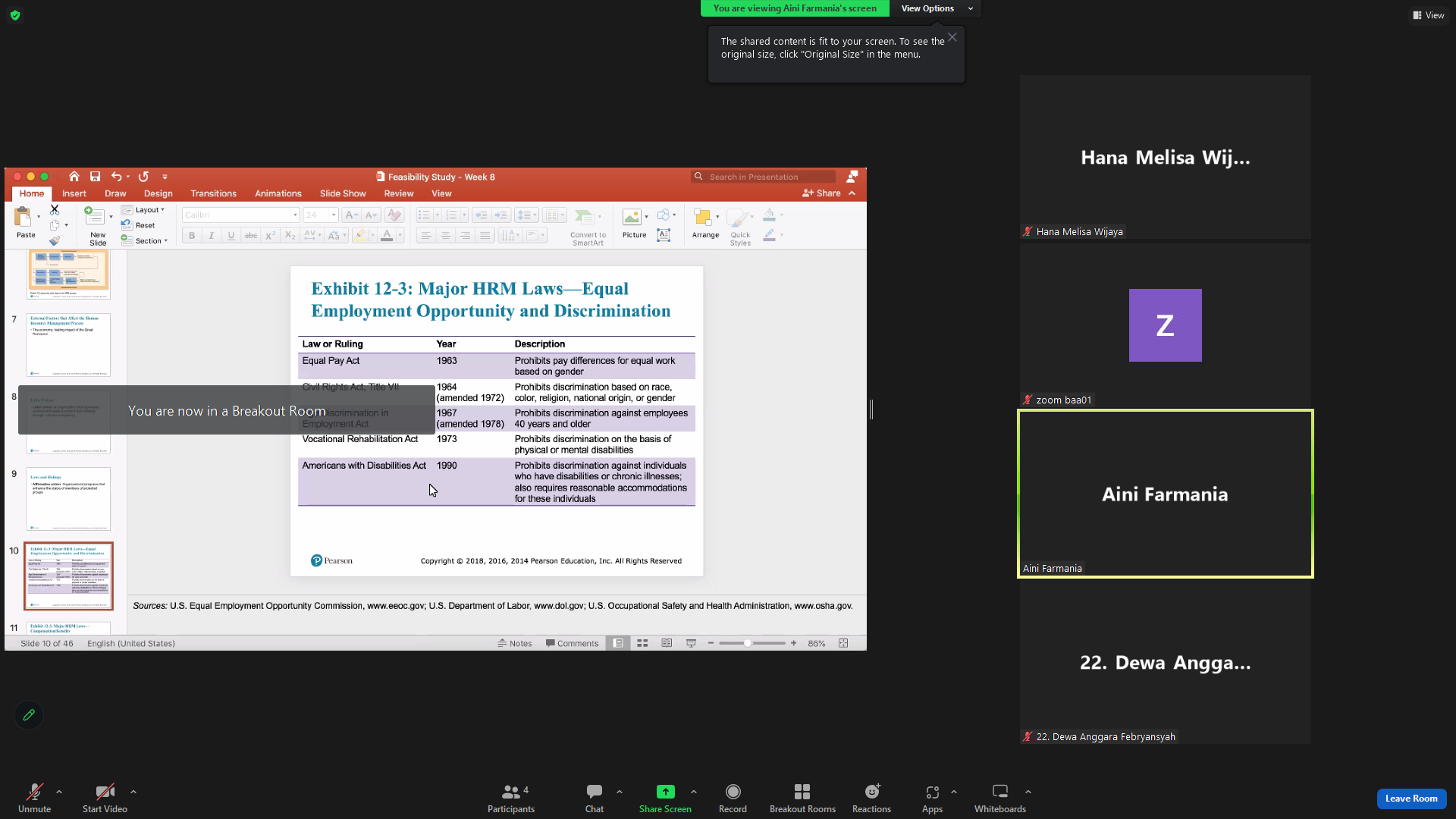Screen dimensions: 1456x819
Task: Click the PowerPoint Save icon
Action: pyautogui.click(x=95, y=177)
